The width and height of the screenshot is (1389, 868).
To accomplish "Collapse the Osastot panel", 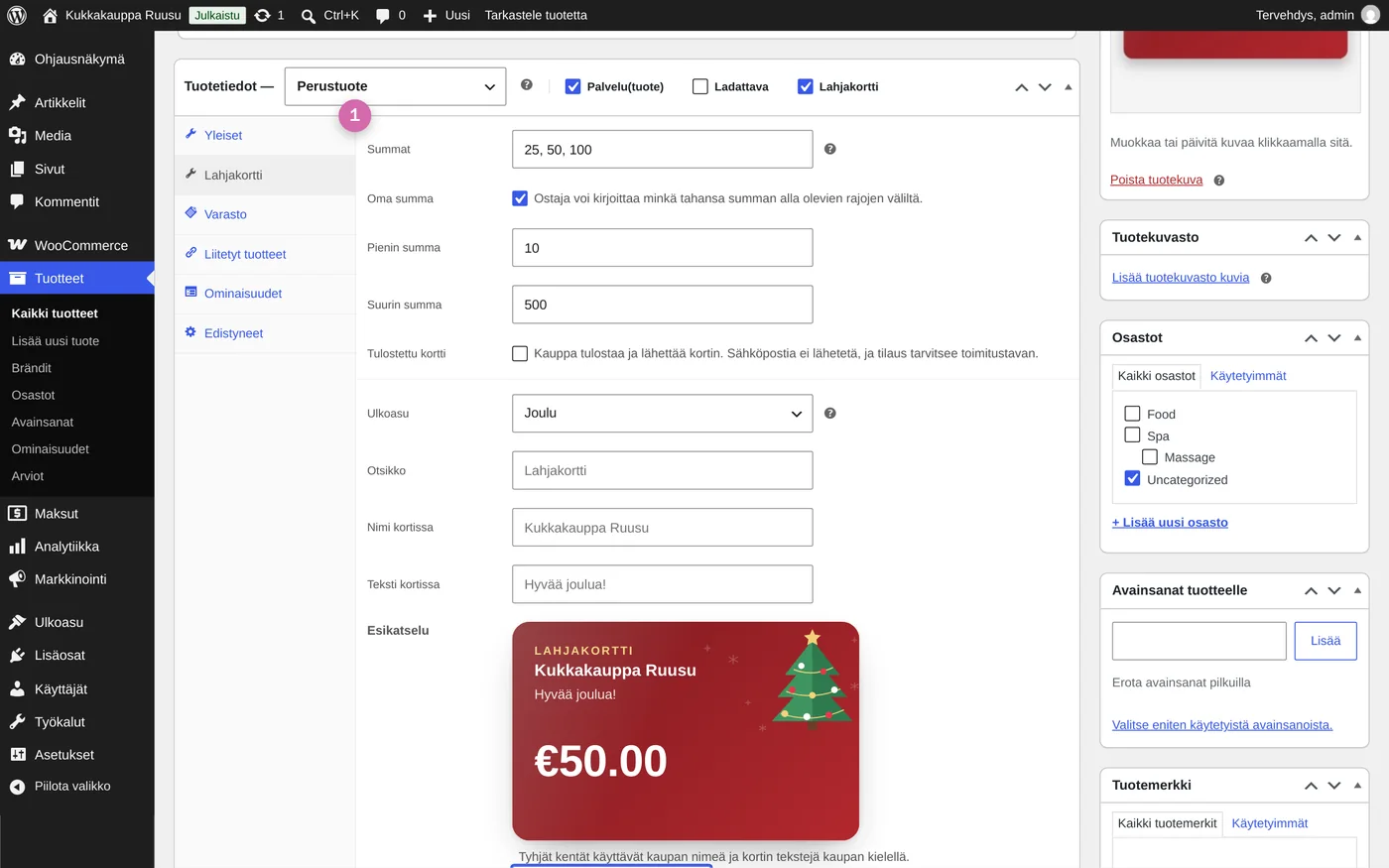I will 1358,338.
